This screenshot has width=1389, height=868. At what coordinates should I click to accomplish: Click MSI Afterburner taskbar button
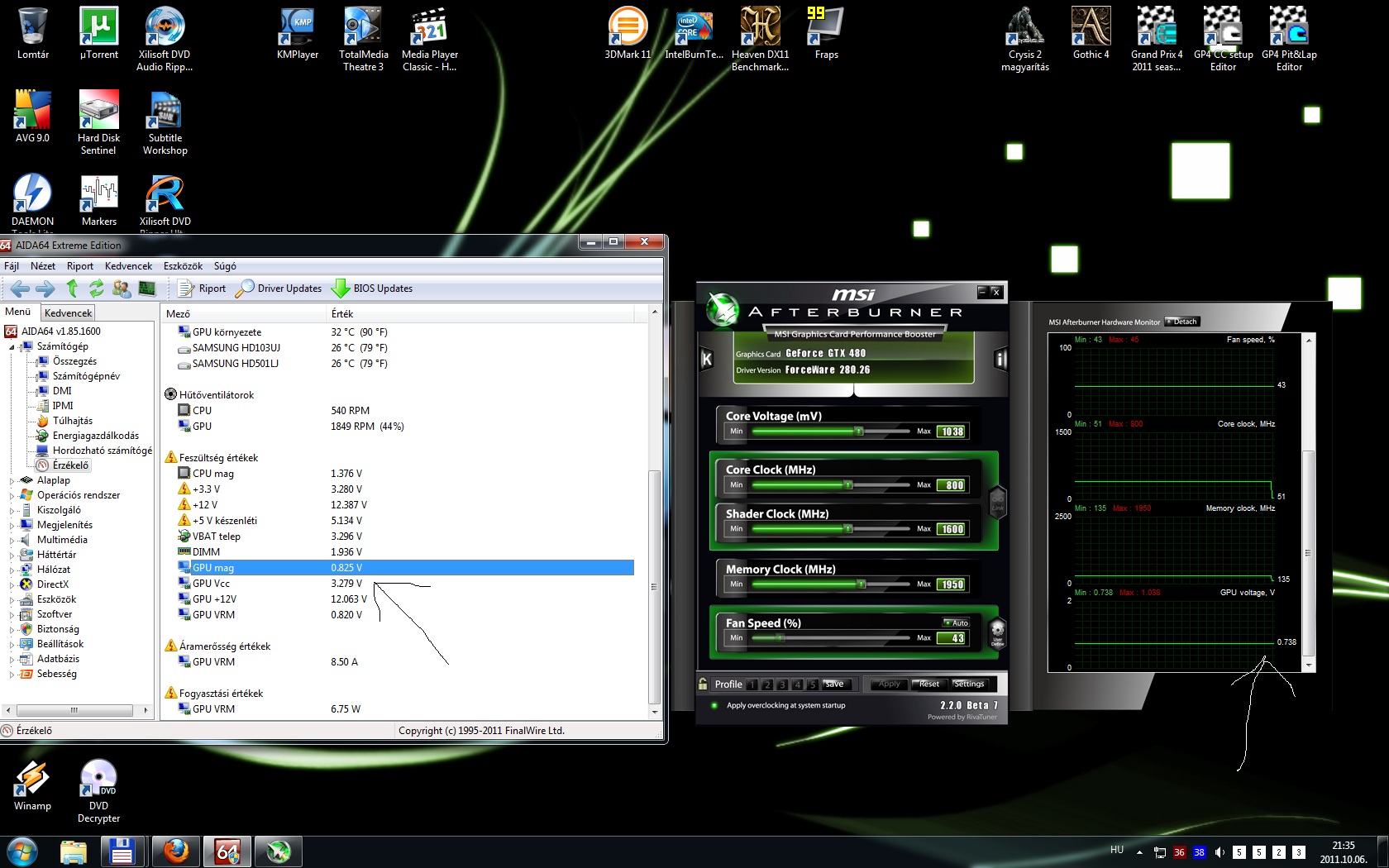pos(278,851)
